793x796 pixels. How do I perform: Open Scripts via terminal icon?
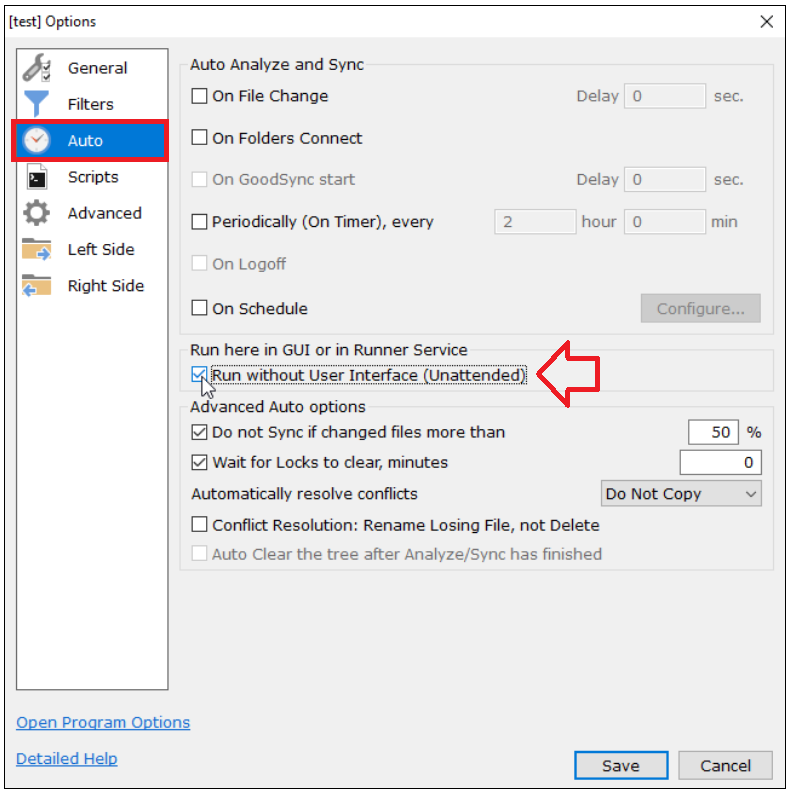tap(37, 178)
